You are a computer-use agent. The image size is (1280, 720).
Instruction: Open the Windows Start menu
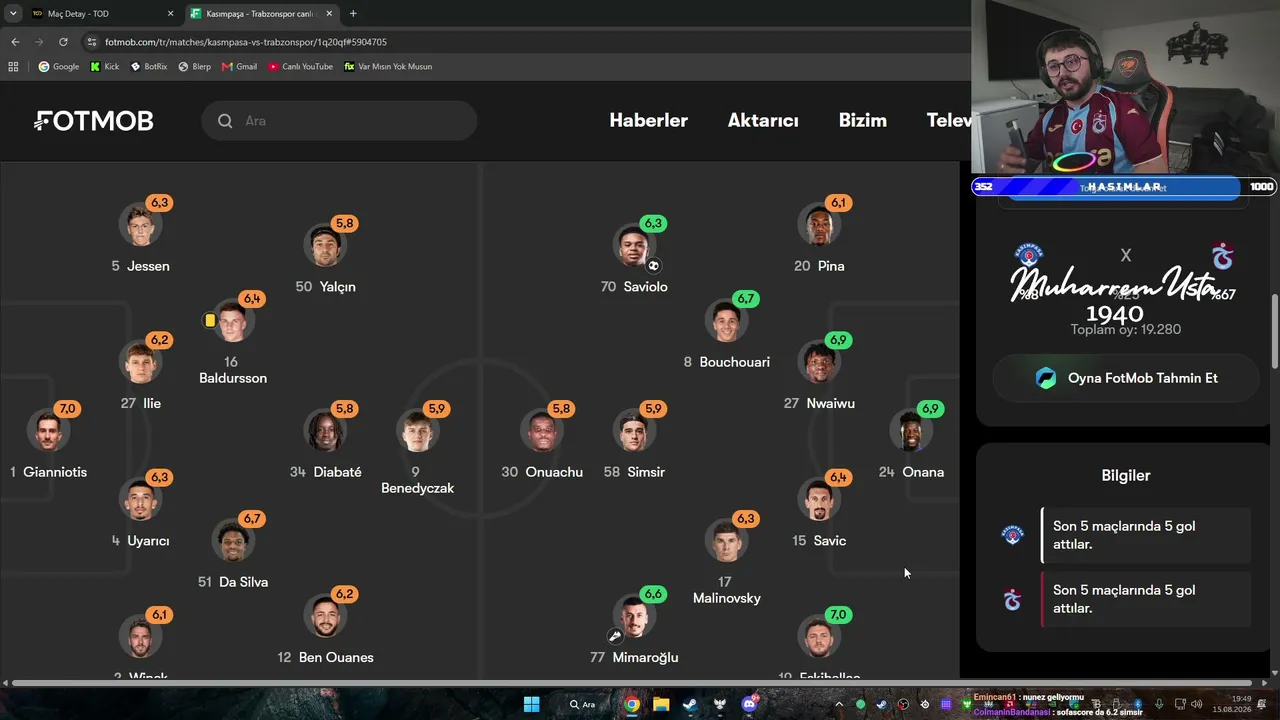coord(532,704)
